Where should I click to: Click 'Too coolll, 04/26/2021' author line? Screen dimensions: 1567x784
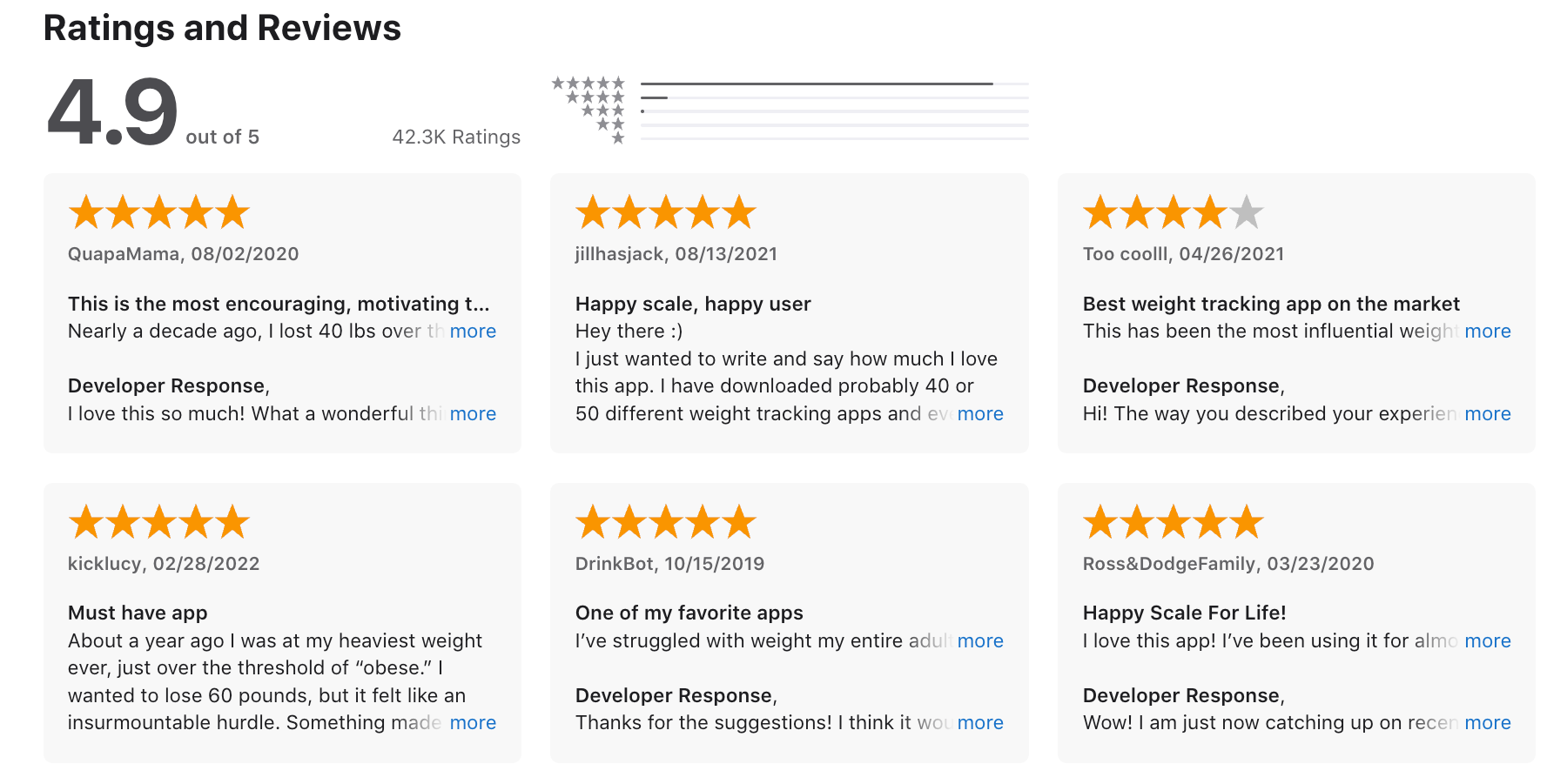(x=1184, y=254)
